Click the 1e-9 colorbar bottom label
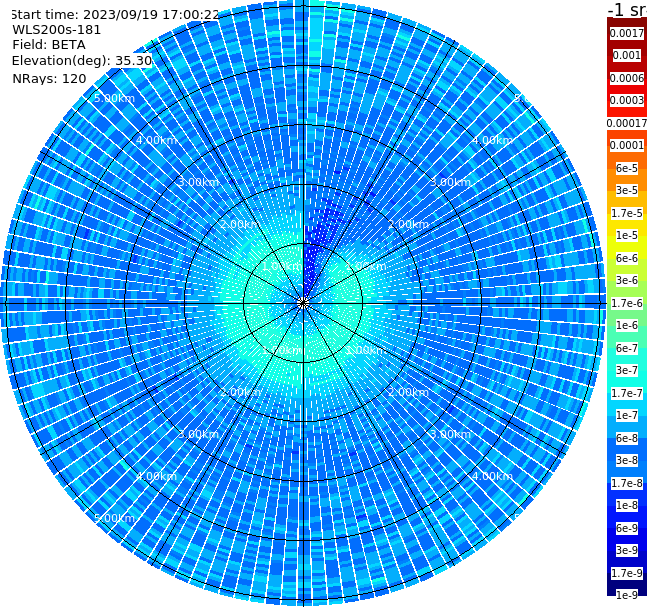 pyautogui.click(x=627, y=595)
